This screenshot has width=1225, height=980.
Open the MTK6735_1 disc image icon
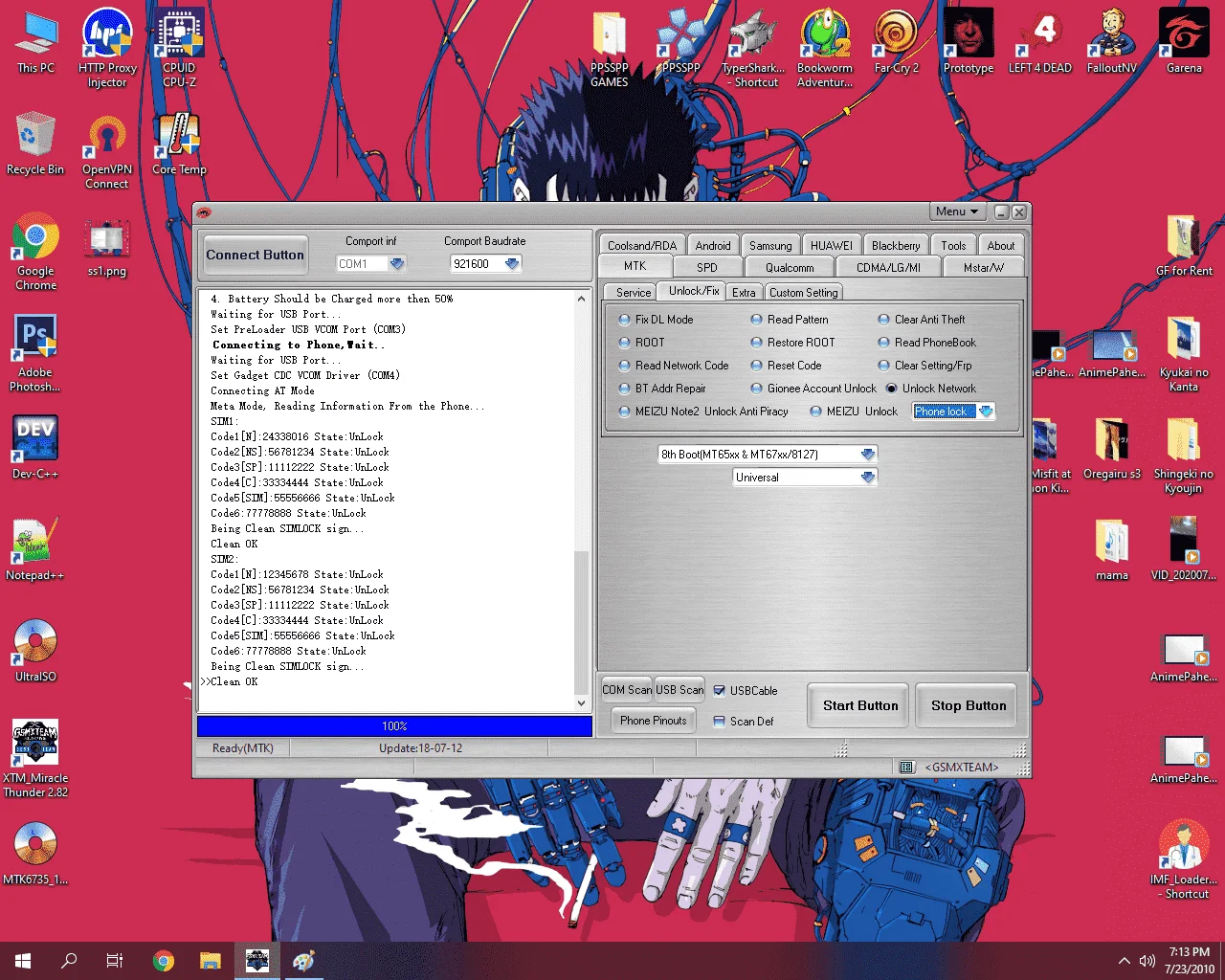35,853
